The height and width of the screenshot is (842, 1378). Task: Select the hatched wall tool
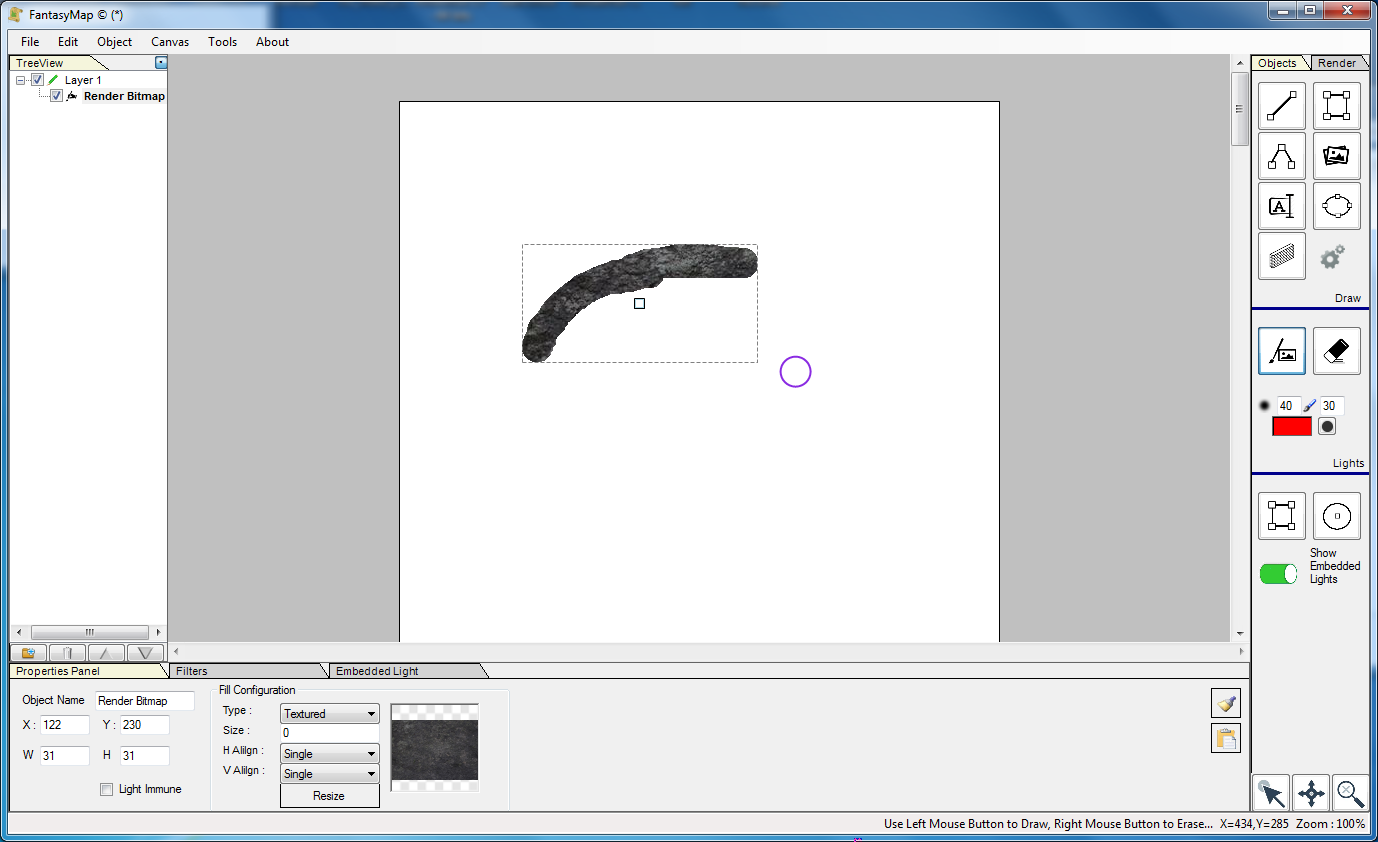point(1282,256)
